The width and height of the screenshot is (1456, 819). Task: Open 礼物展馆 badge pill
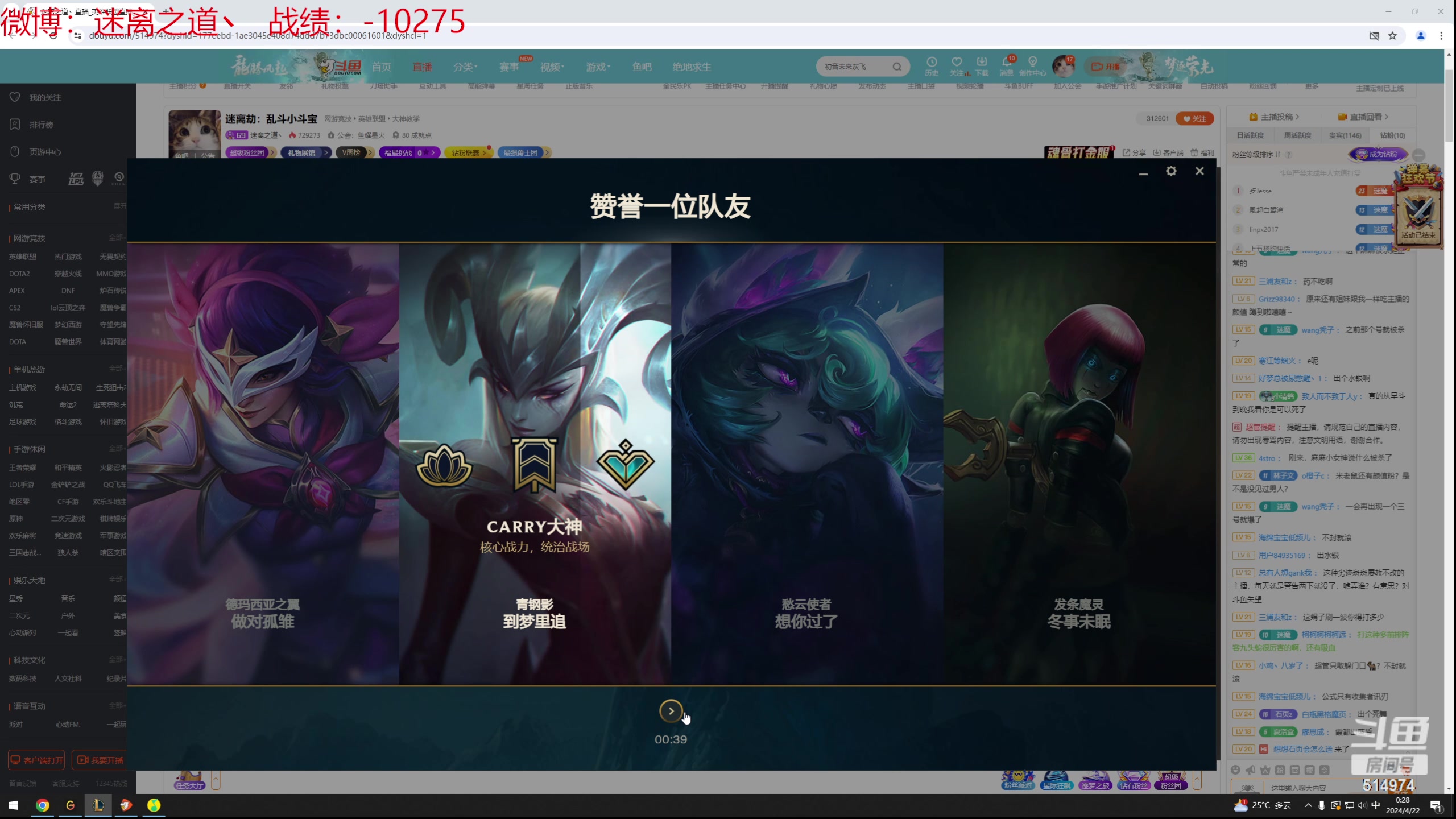coord(305,152)
